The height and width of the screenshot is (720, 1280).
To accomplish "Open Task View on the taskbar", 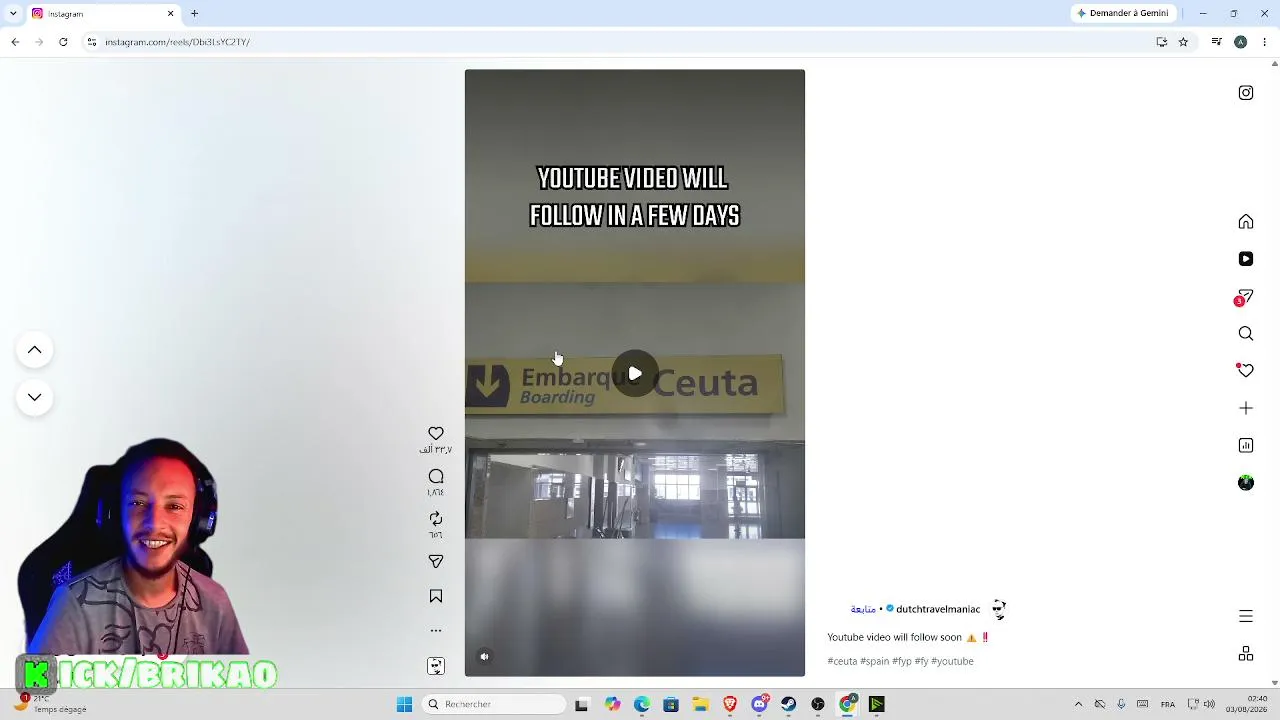I will coord(582,704).
